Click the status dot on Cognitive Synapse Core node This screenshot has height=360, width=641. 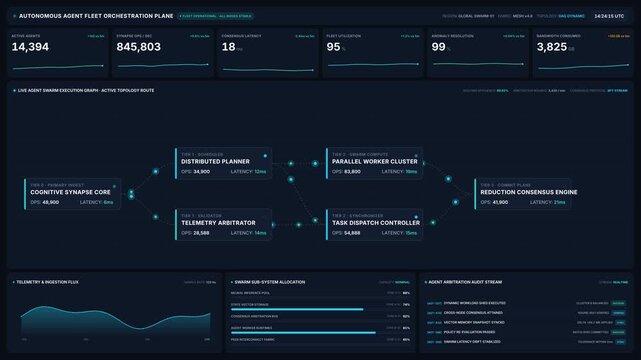(114, 186)
